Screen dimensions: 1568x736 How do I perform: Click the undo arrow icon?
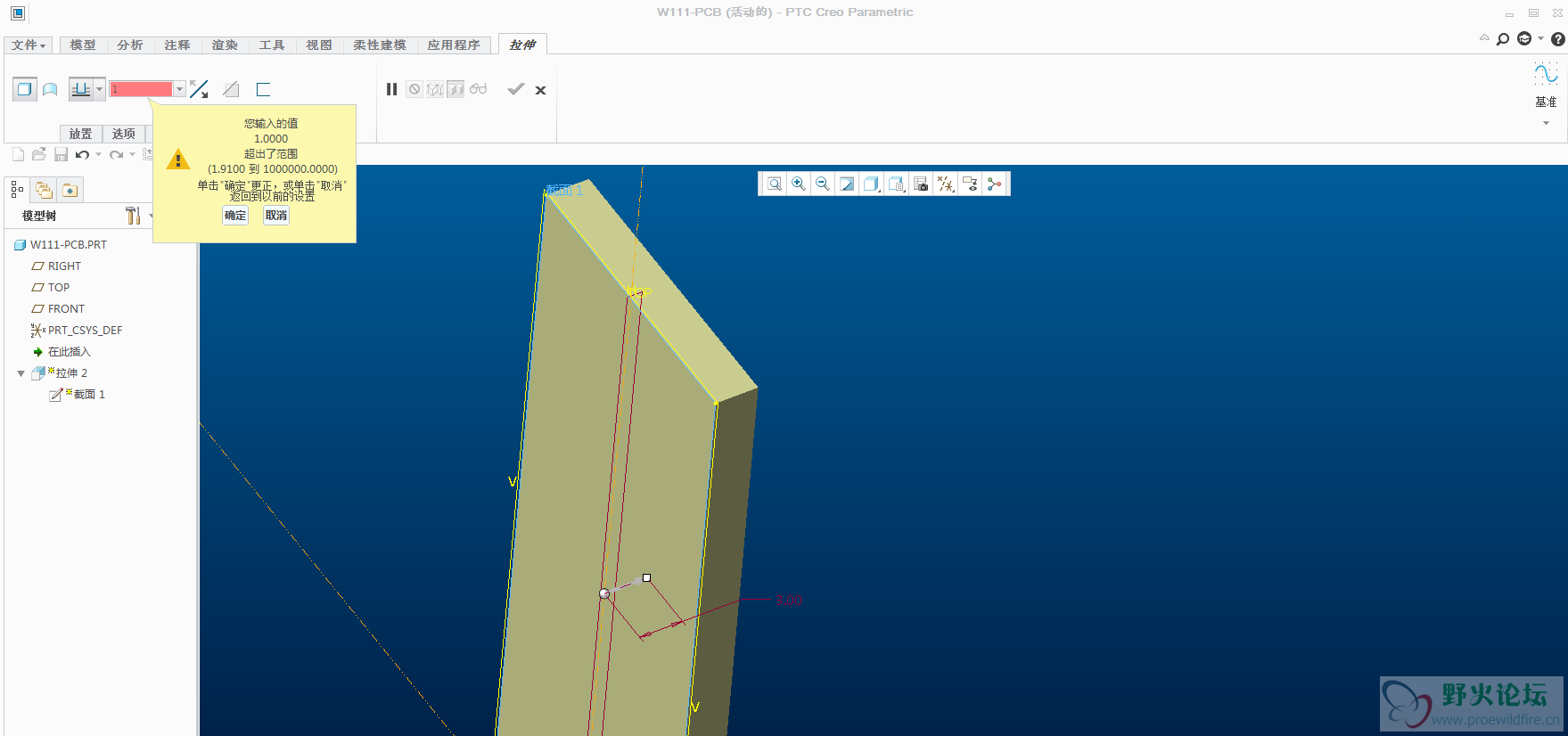(82, 154)
